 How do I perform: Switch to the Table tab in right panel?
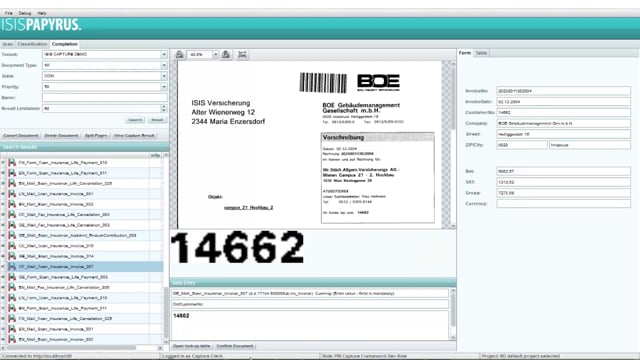(x=481, y=53)
